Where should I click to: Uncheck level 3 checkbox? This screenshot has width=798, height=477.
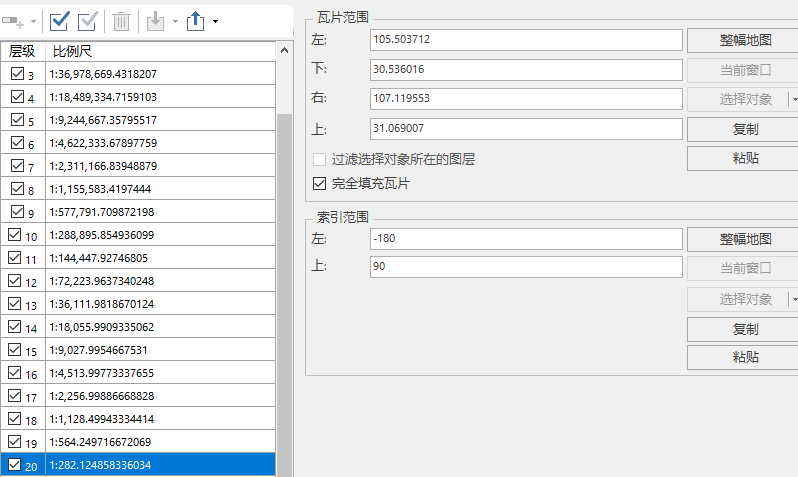click(x=17, y=73)
